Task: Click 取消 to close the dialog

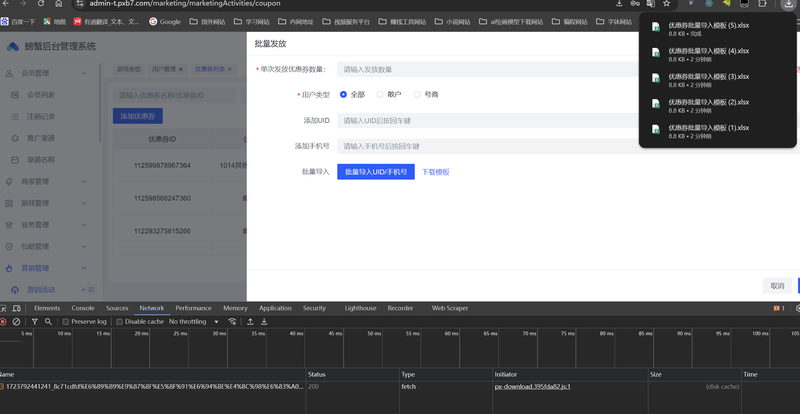Action: point(777,286)
